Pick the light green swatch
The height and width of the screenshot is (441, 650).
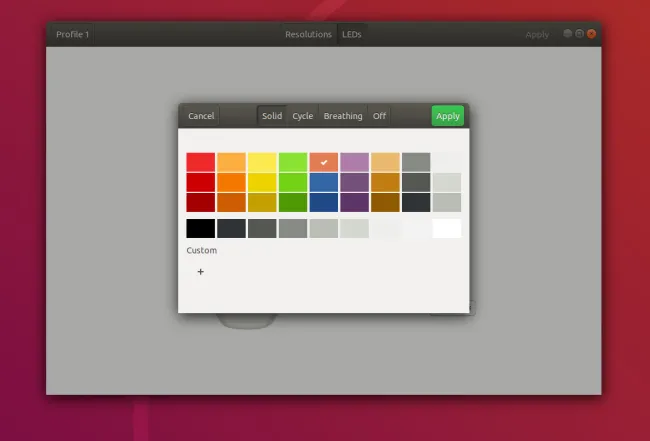(293, 162)
